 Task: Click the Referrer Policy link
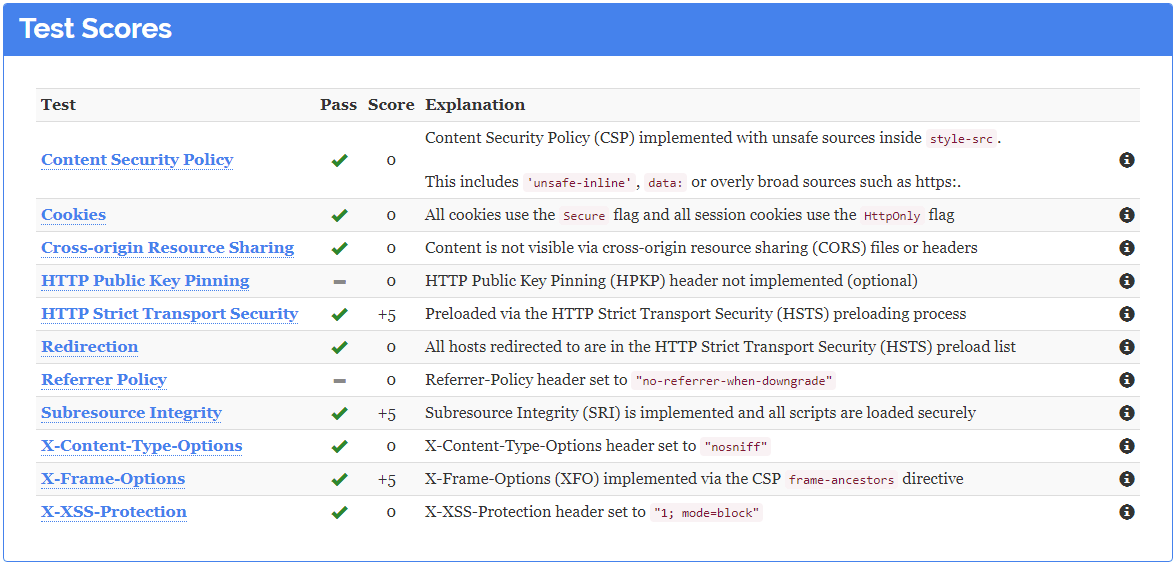104,380
